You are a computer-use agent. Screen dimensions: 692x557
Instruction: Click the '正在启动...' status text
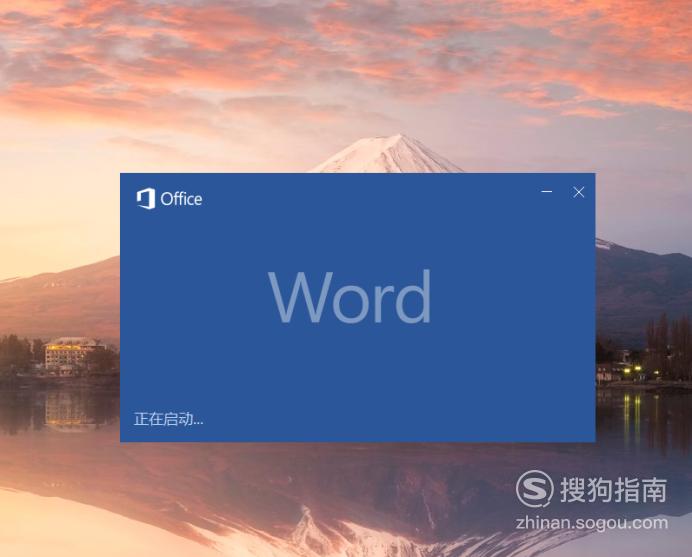pyautogui.click(x=169, y=419)
